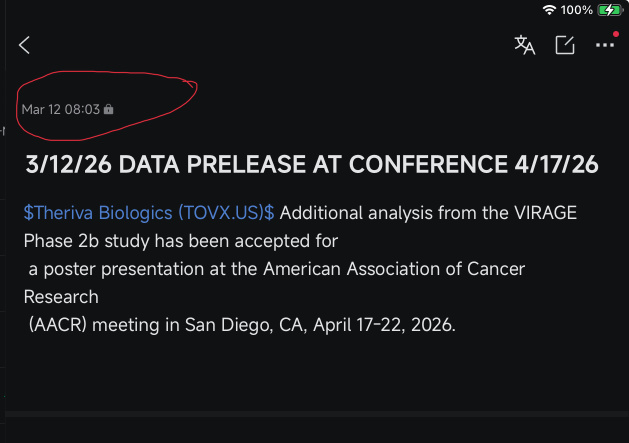The height and width of the screenshot is (443, 629).
Task: Click the red hand-drawn circle outline
Action: (106, 106)
